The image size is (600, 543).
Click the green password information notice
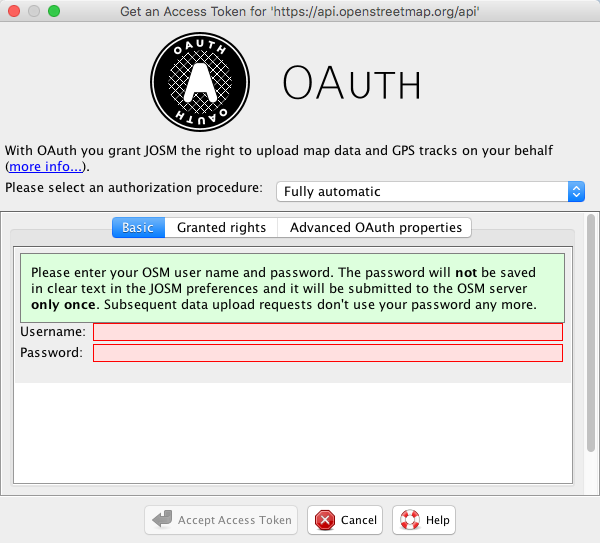tap(292, 288)
